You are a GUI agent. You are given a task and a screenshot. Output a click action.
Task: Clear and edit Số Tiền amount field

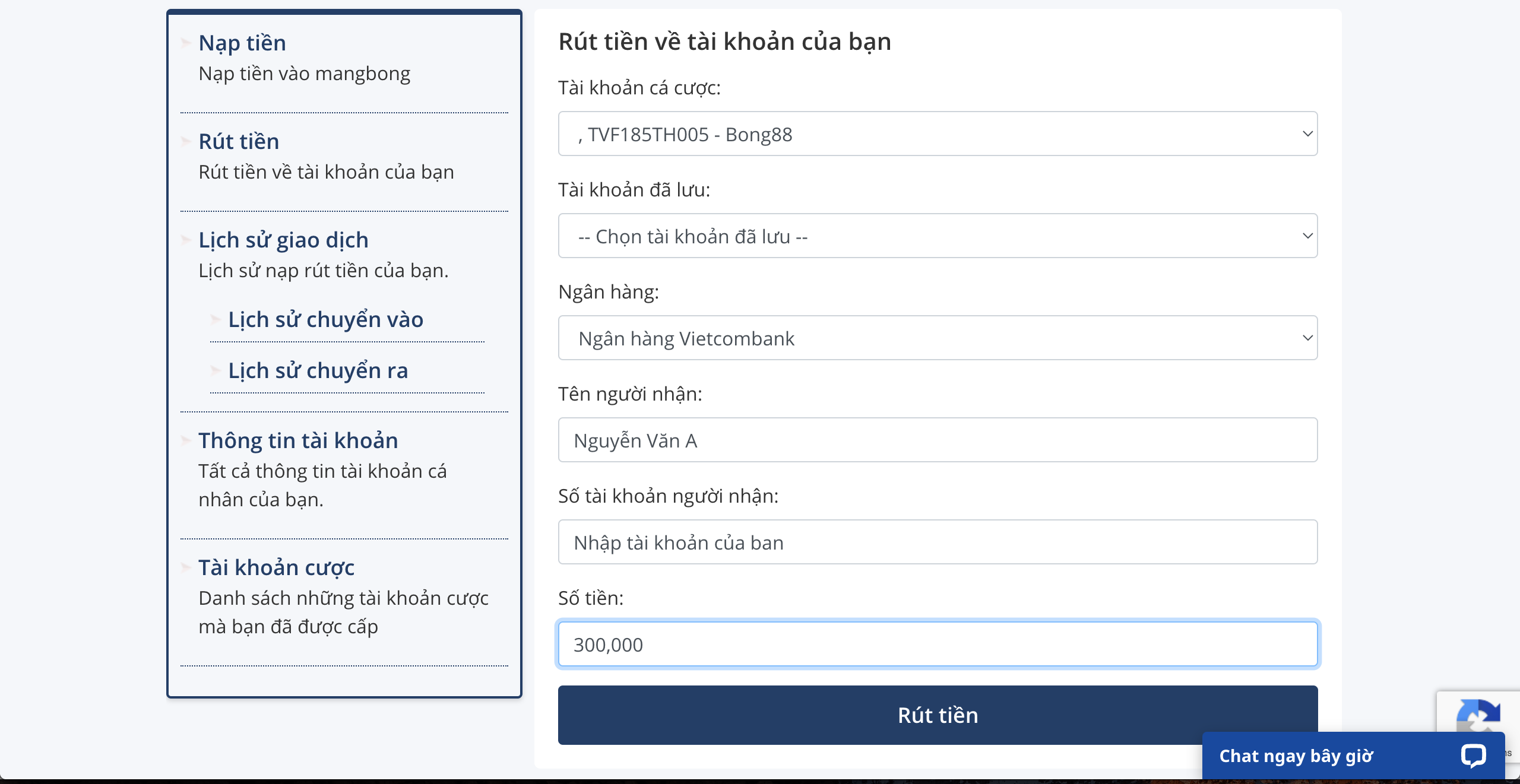point(938,643)
